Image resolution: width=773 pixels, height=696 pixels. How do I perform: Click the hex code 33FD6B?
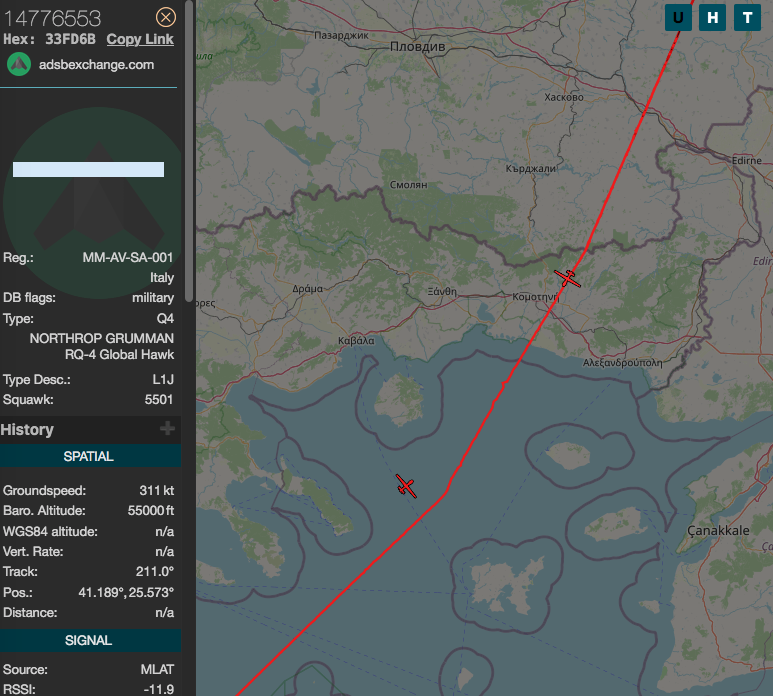pyautogui.click(x=70, y=39)
